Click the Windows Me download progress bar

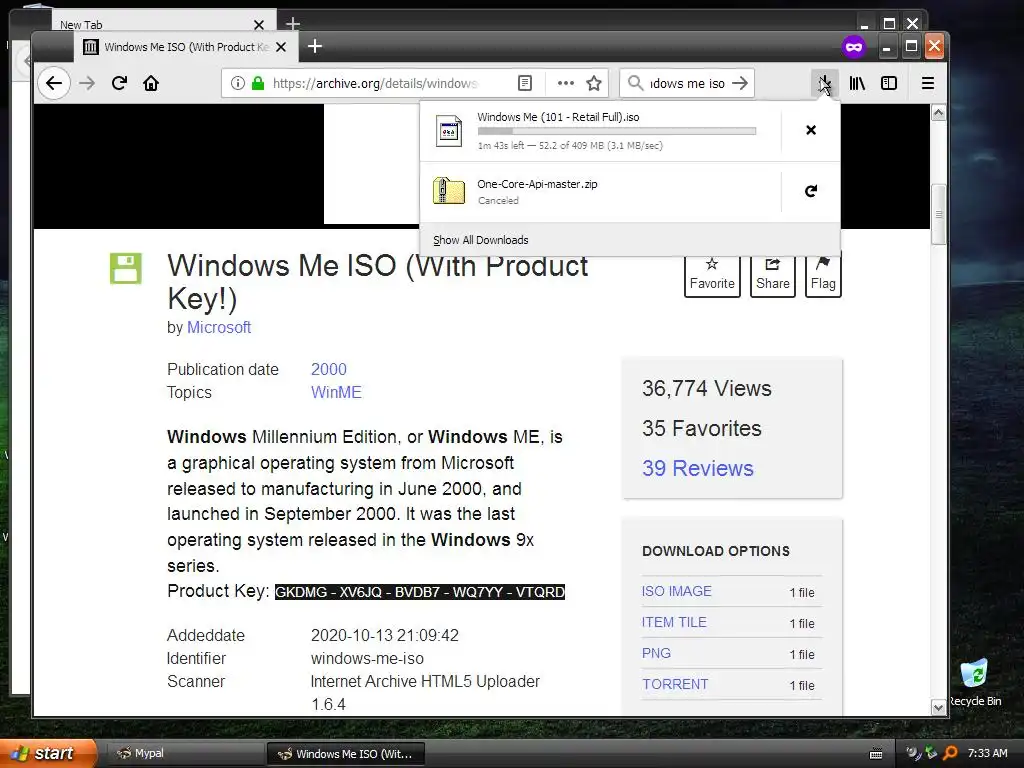616,131
